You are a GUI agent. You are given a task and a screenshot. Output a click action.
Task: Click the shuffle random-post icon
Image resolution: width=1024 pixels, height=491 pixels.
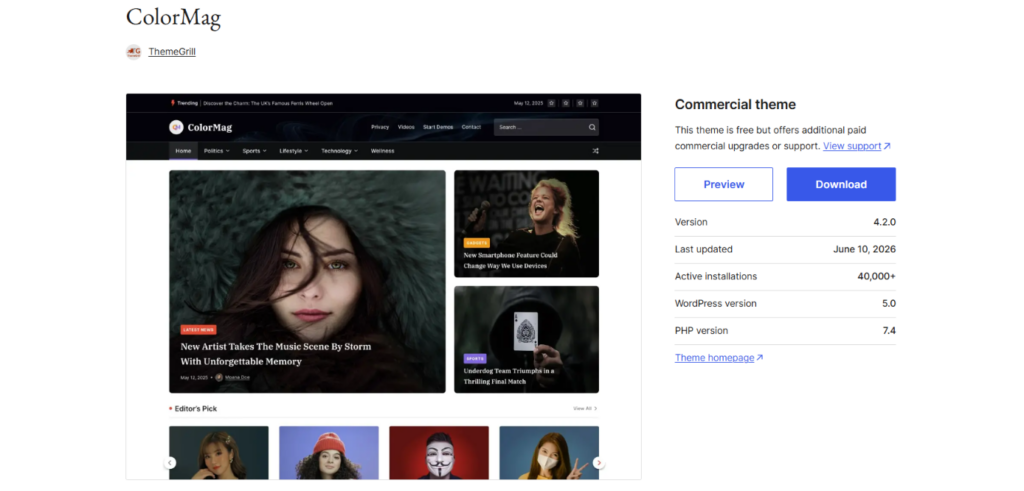point(595,151)
